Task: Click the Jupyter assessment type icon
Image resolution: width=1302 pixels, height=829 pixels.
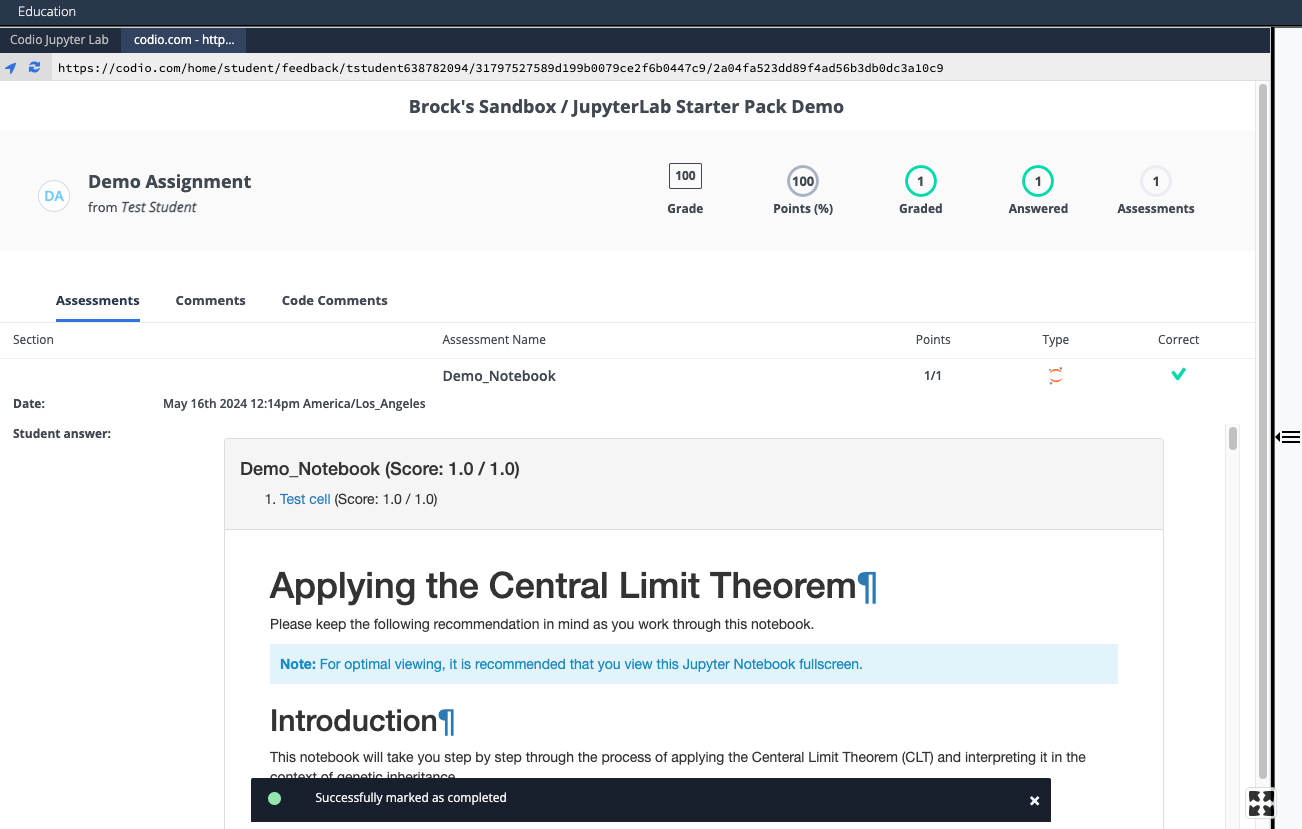Action: [x=1055, y=376]
